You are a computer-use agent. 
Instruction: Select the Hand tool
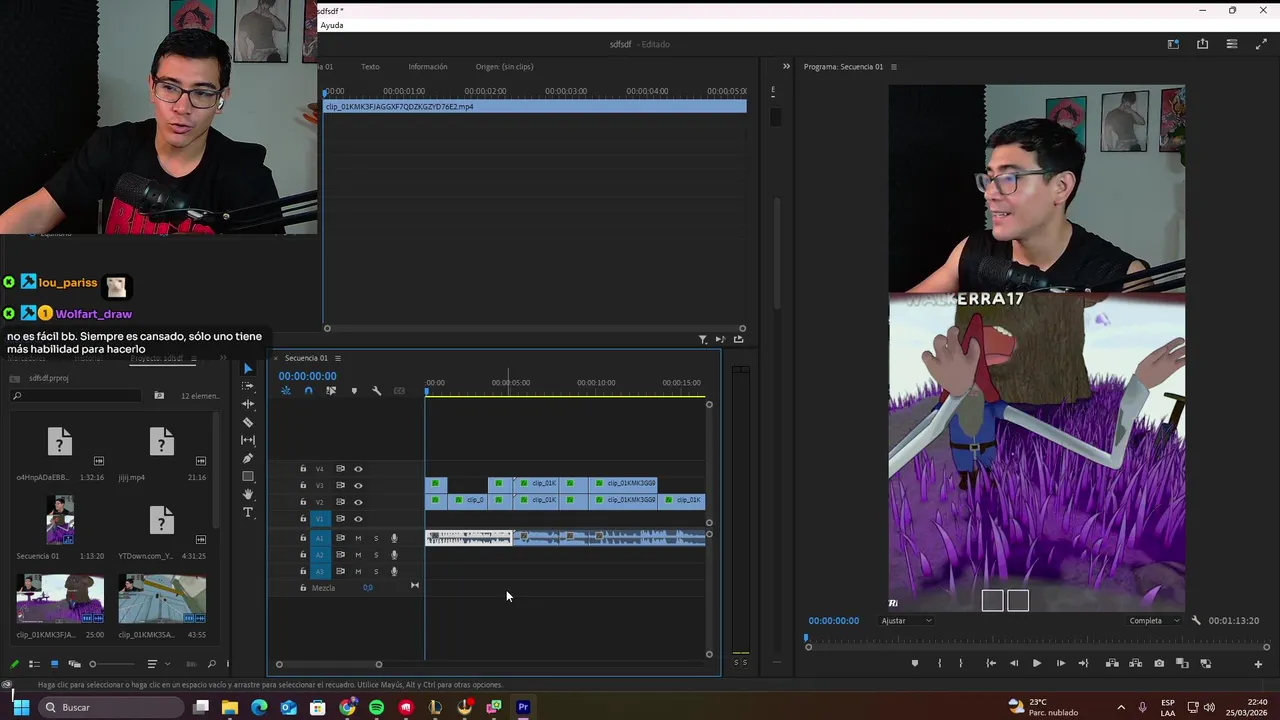point(248,494)
